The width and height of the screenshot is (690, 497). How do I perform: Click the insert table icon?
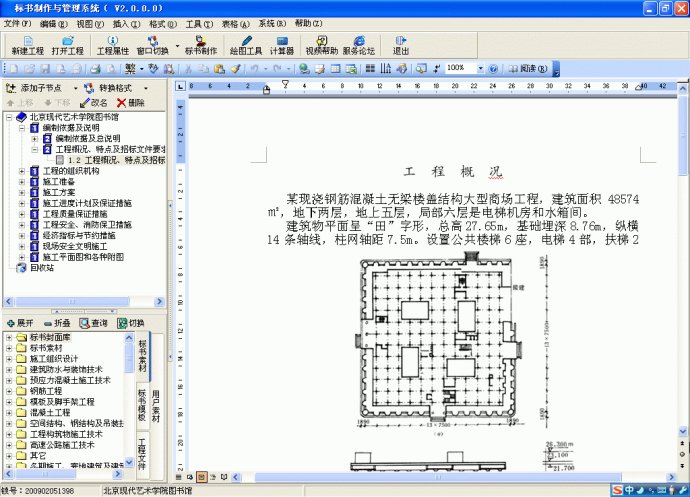335,69
